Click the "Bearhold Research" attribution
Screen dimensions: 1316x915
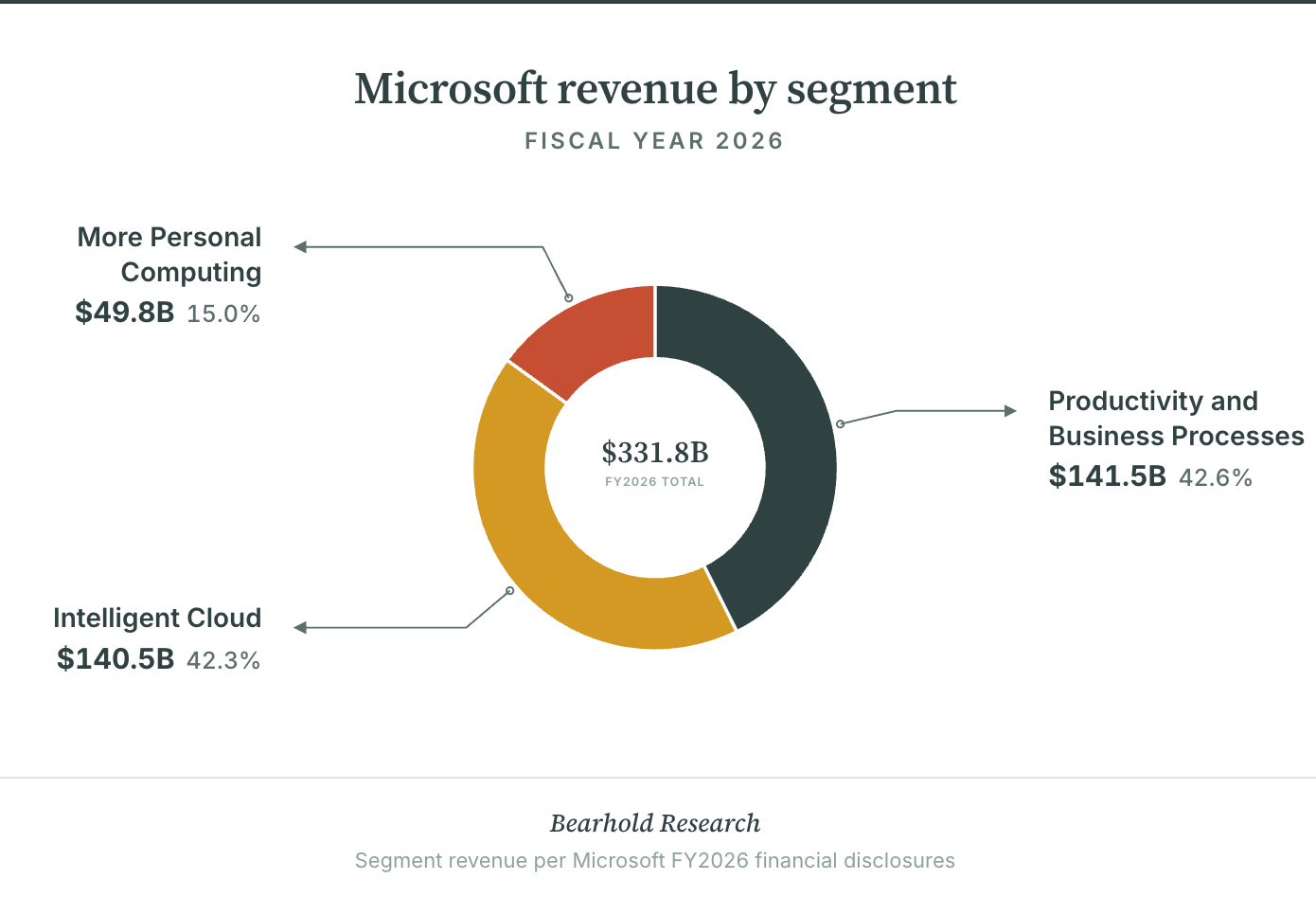(x=655, y=824)
